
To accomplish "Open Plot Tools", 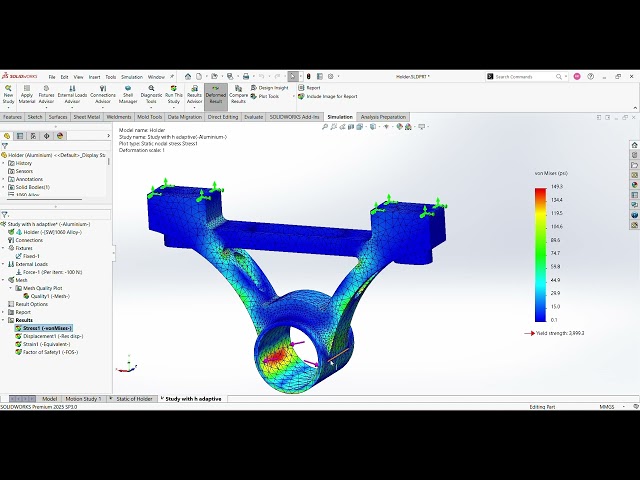I will [x=265, y=97].
